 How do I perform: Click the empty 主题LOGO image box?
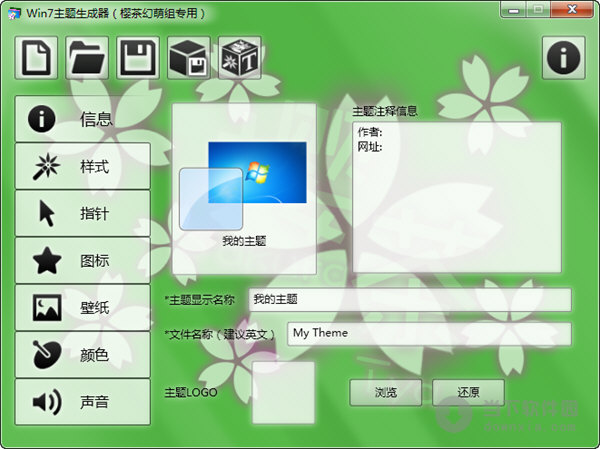click(x=284, y=392)
